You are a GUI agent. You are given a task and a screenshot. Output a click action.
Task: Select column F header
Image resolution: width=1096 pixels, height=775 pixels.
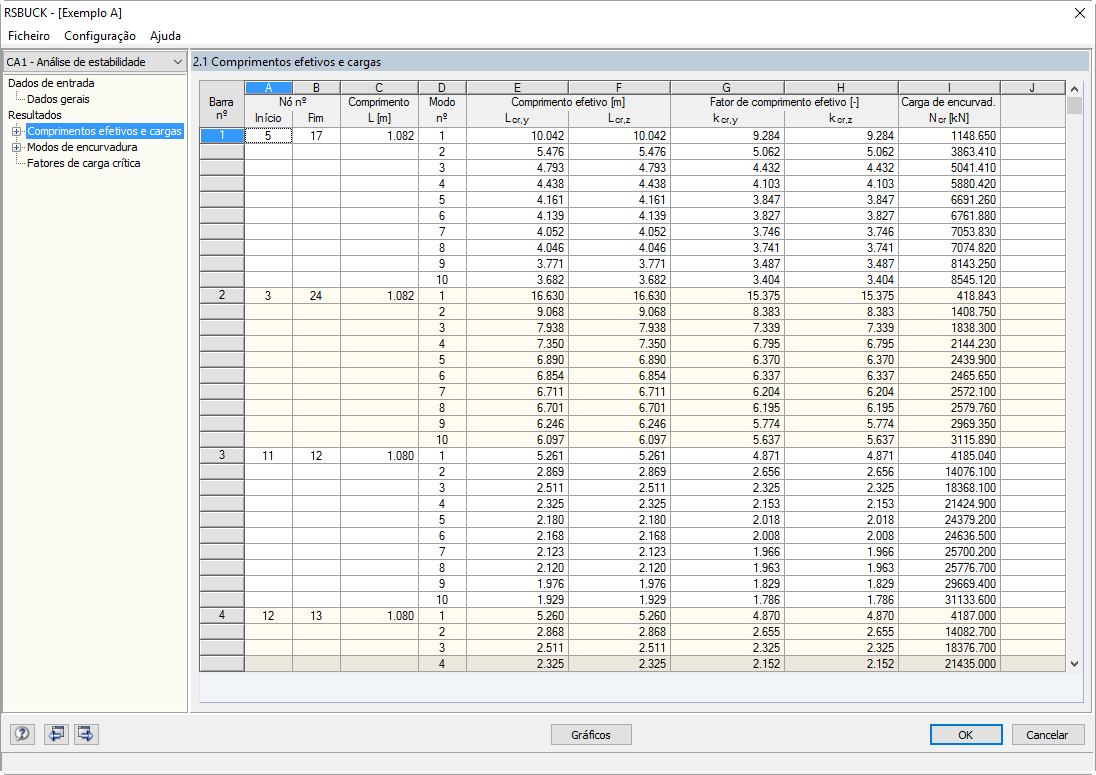point(619,87)
